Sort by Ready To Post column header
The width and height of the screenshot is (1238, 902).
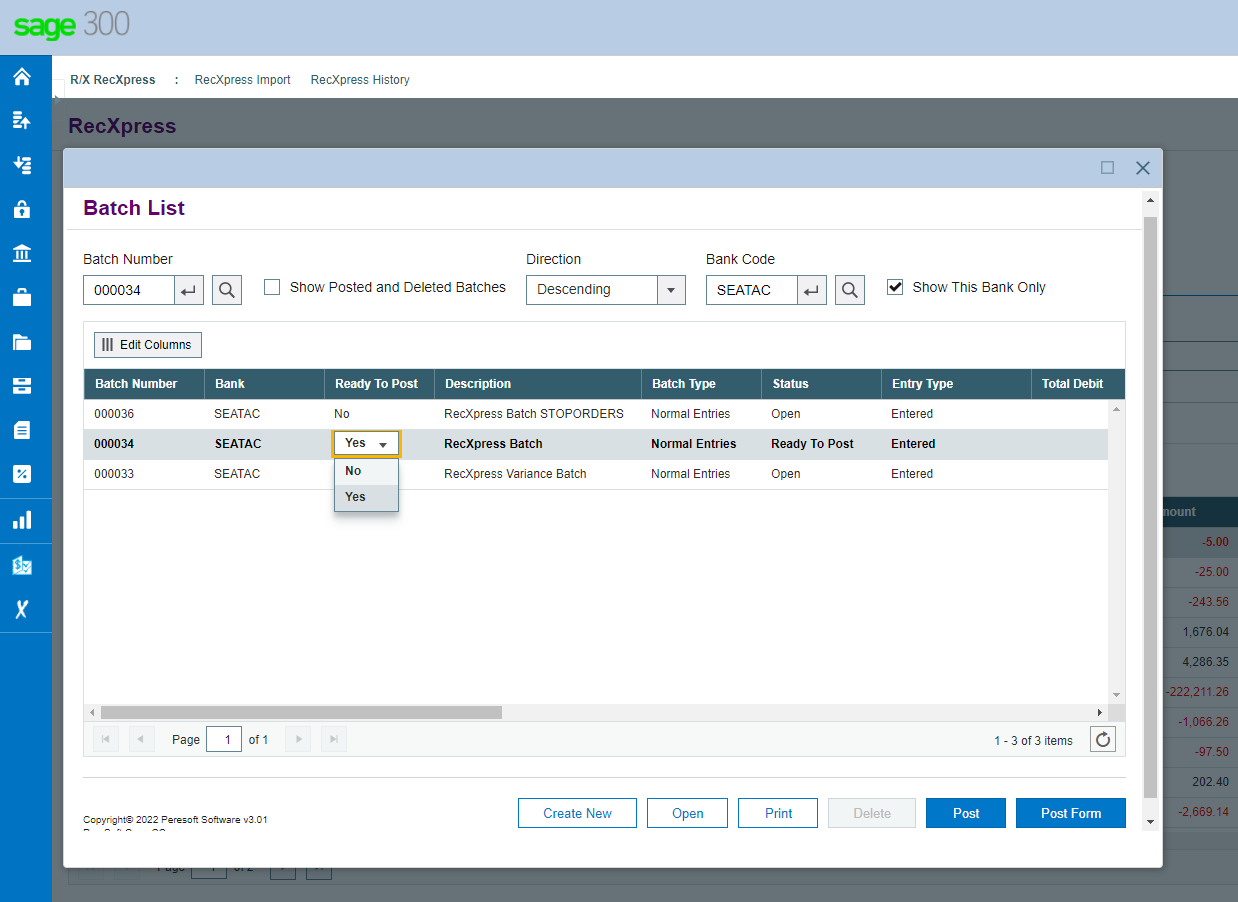coord(379,384)
